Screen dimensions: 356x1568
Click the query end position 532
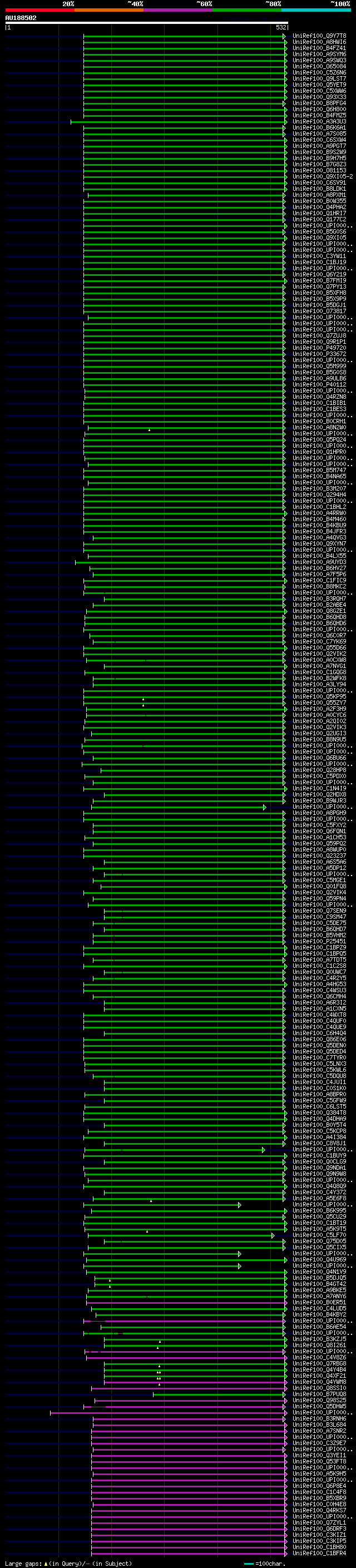click(x=281, y=27)
